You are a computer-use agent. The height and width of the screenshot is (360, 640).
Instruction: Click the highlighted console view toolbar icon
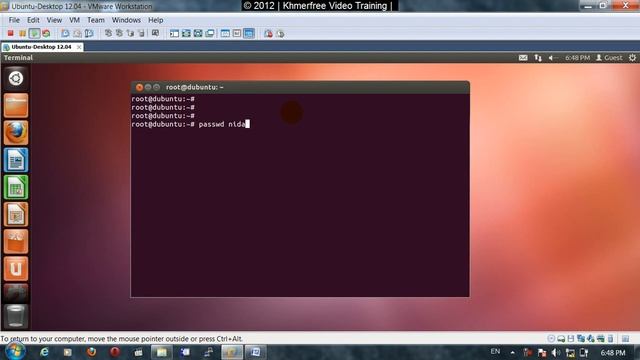pyautogui.click(x=249, y=33)
